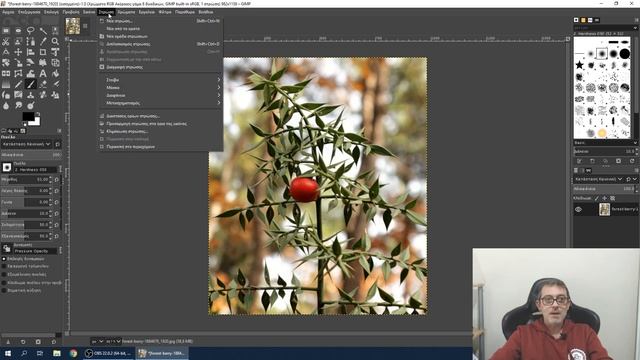The width and height of the screenshot is (640, 360).
Task: Select the Zoom magnifier tool
Action: [55, 42]
